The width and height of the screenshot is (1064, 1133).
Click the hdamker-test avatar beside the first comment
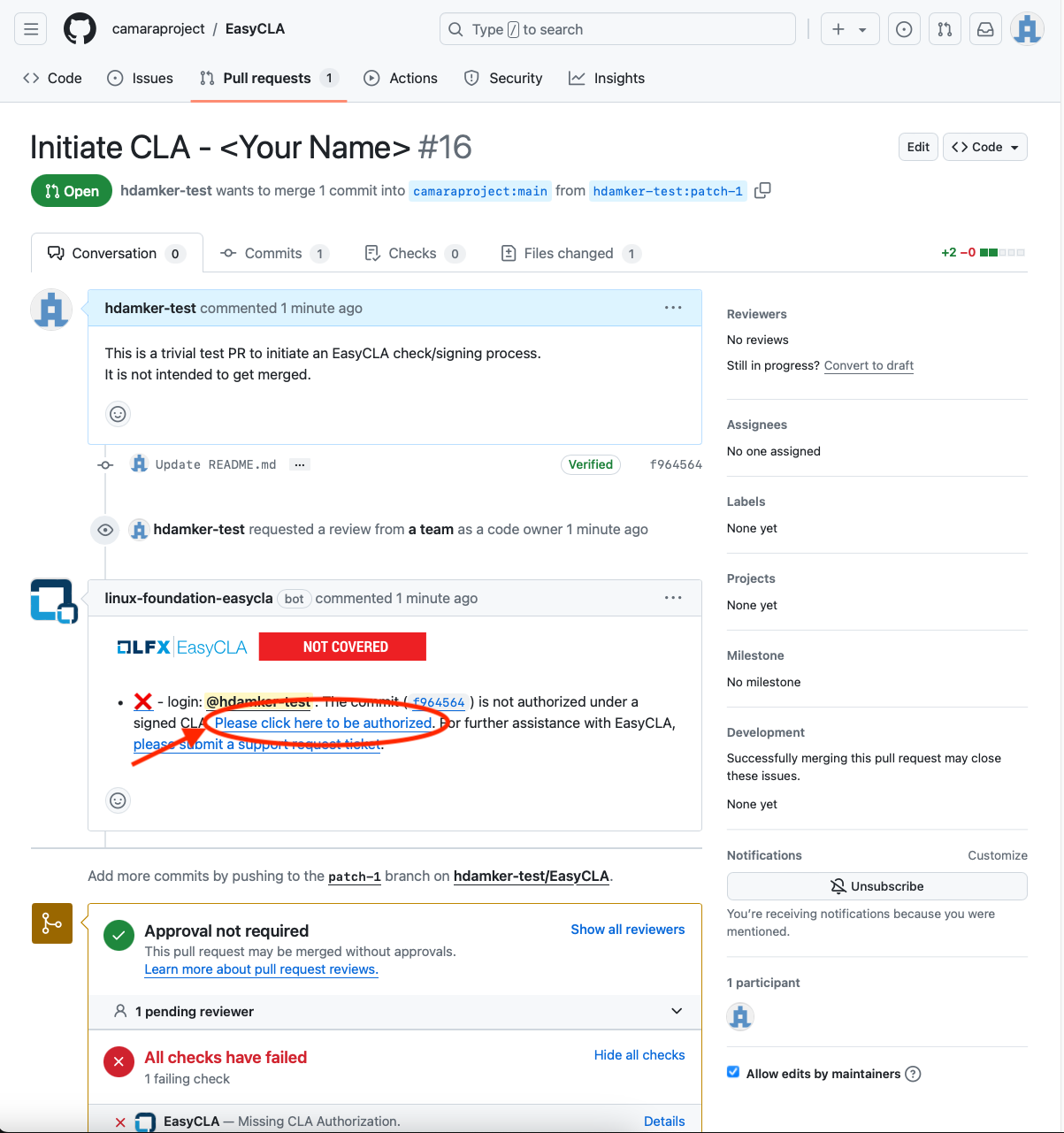pos(51,310)
